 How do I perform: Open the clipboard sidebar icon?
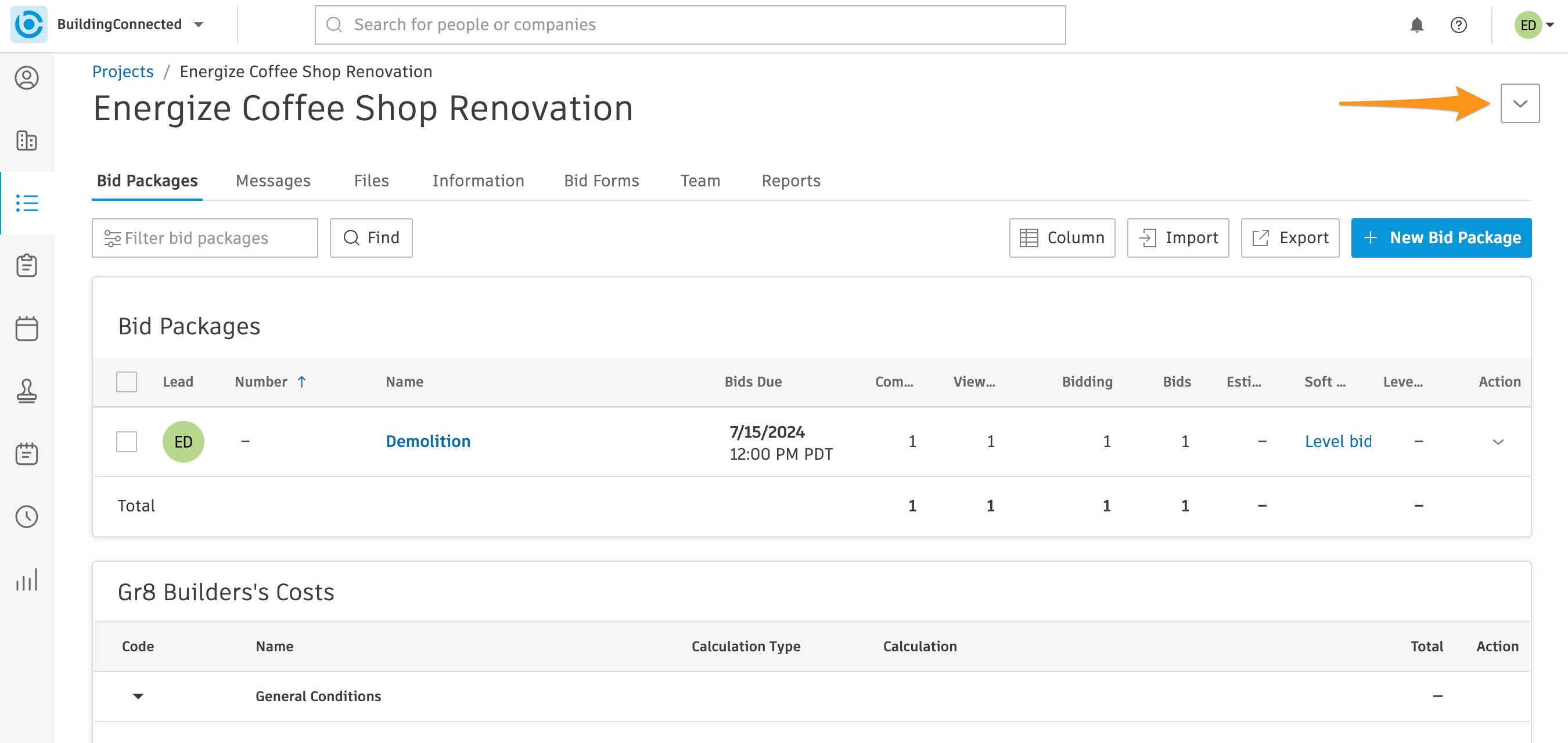pyautogui.click(x=27, y=266)
